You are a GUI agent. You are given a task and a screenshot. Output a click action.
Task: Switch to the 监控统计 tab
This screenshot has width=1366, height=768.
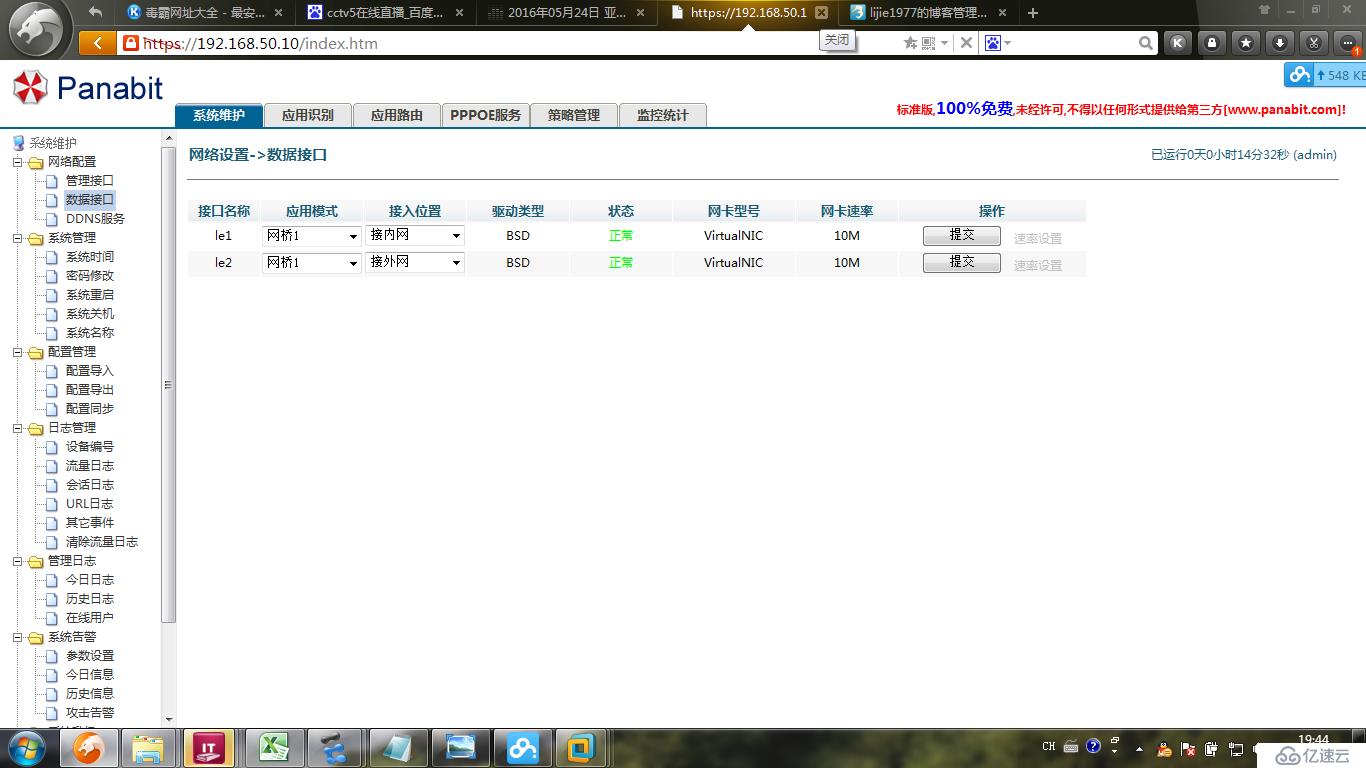click(x=662, y=115)
